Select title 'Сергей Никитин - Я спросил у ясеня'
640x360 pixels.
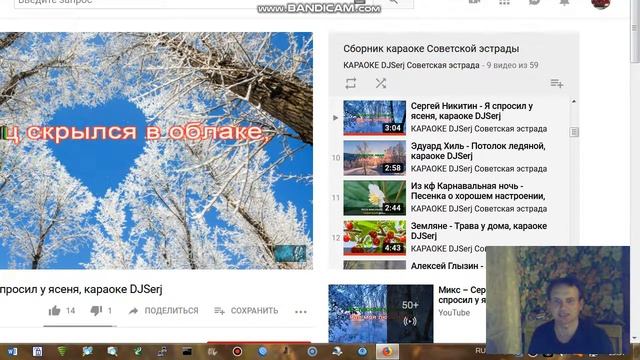(x=471, y=111)
